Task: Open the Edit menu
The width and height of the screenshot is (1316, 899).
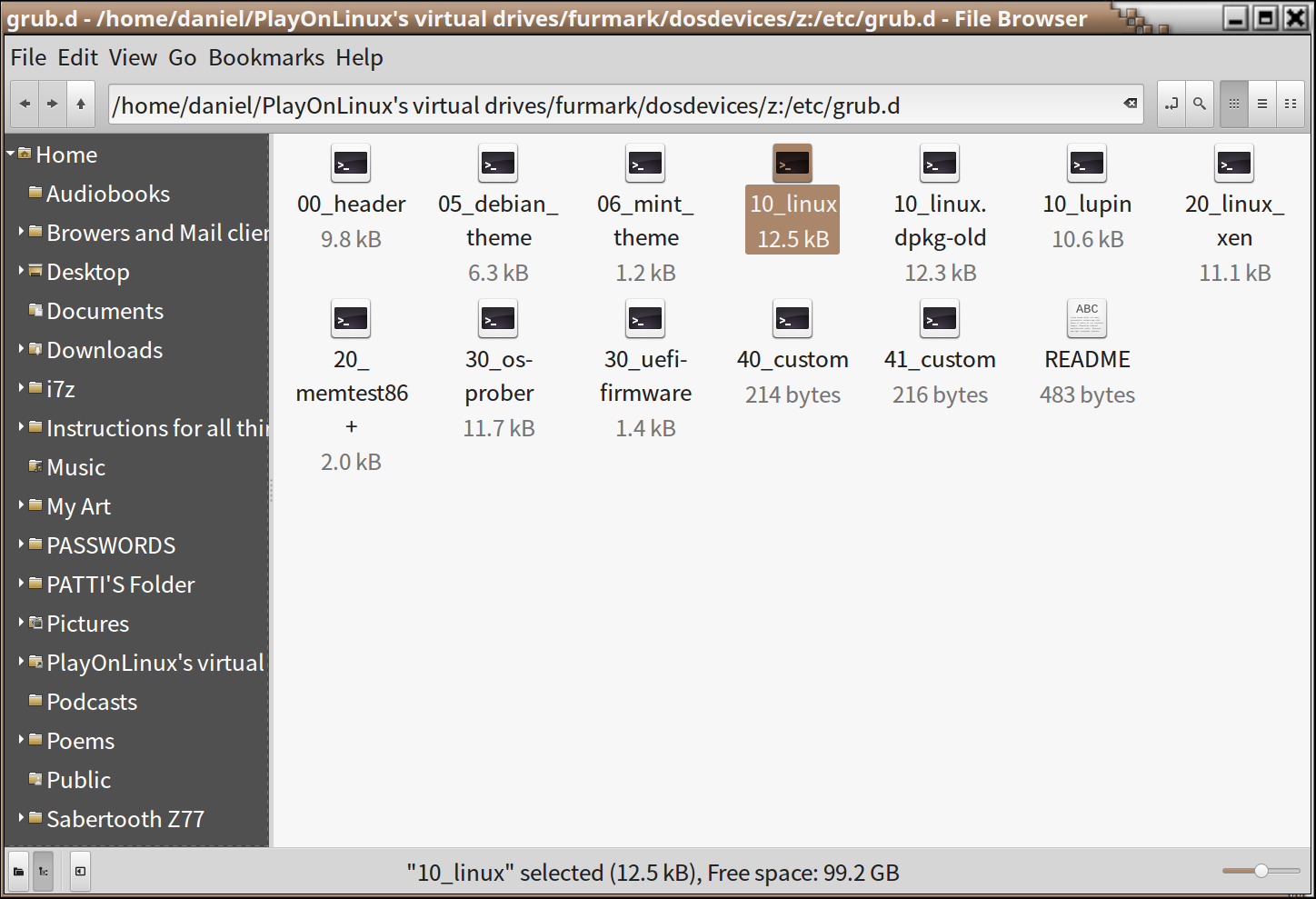Action: (x=78, y=57)
